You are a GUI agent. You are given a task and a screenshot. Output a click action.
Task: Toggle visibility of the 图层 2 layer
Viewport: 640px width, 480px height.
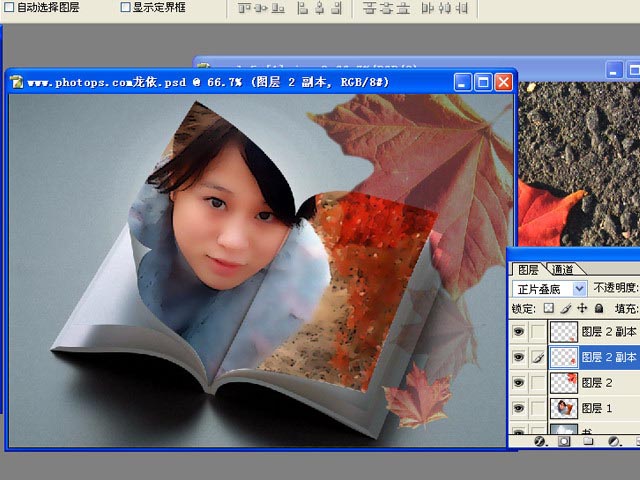[x=518, y=382]
